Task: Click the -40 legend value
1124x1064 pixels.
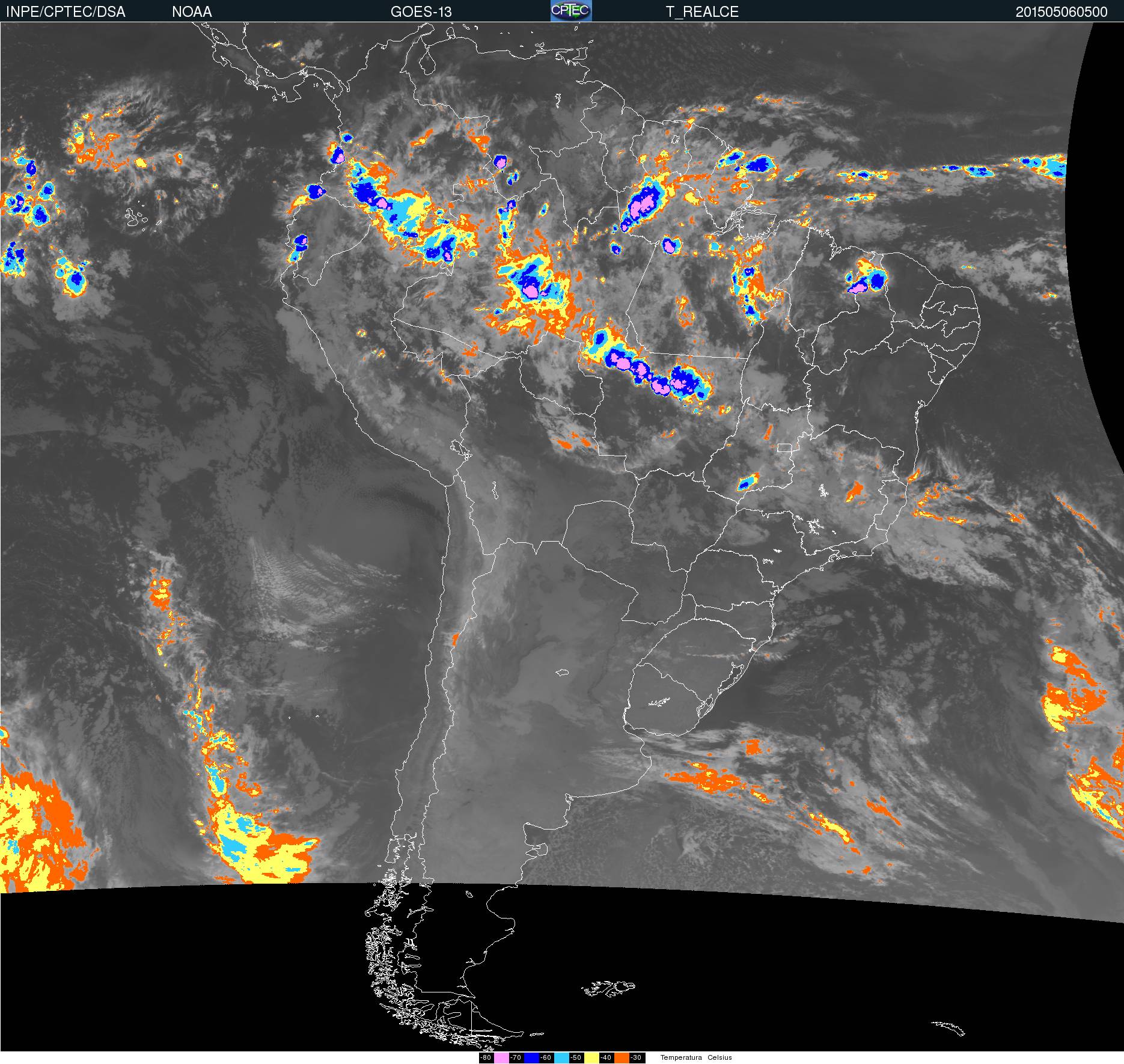Action: [606, 1058]
